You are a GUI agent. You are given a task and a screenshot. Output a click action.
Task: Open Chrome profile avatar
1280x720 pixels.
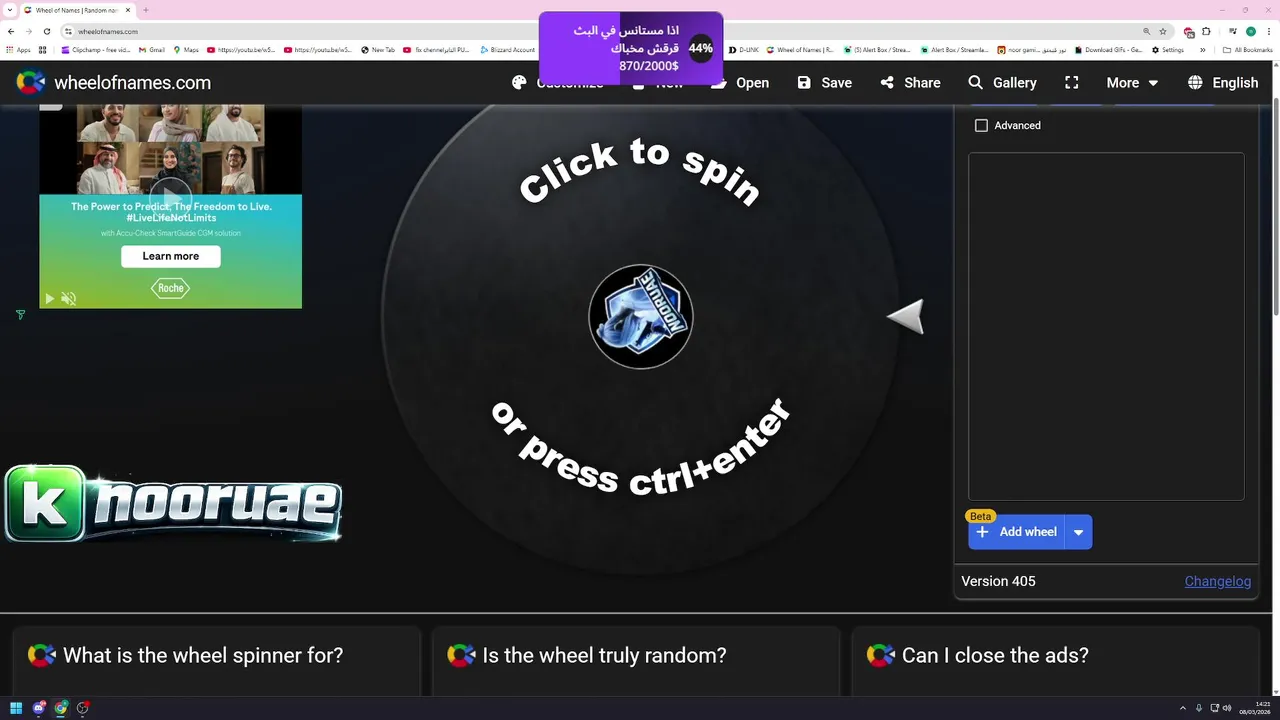1250,31
